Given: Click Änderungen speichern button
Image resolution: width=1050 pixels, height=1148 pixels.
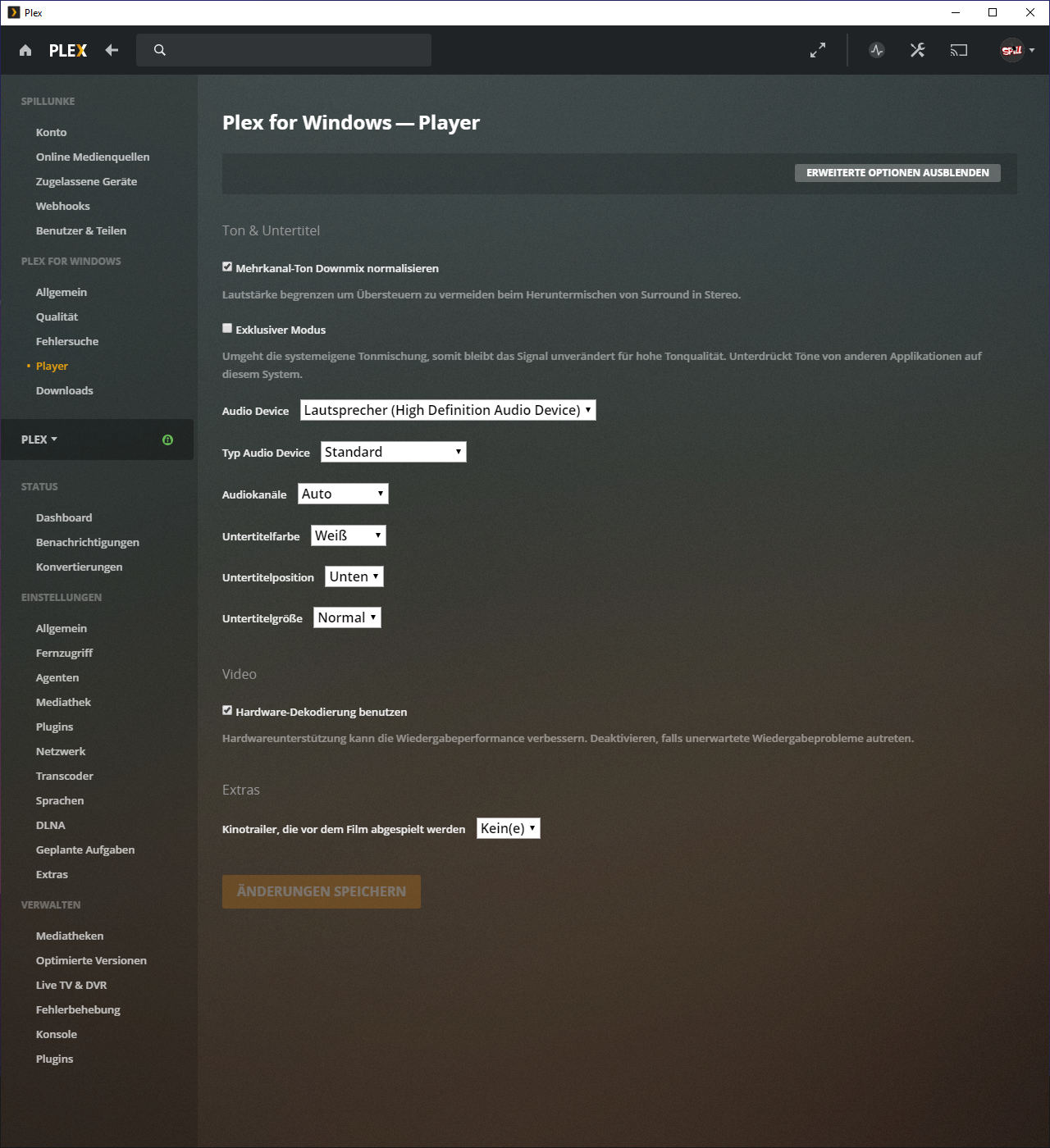Looking at the screenshot, I should coord(322,891).
